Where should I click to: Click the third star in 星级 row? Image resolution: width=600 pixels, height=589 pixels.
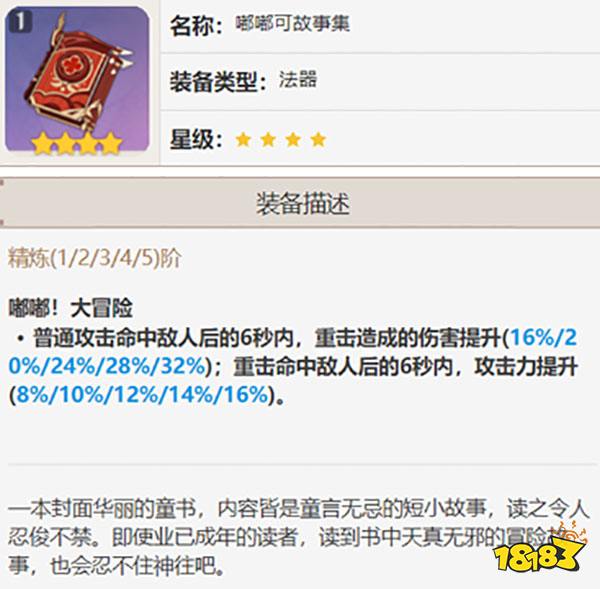click(293, 140)
